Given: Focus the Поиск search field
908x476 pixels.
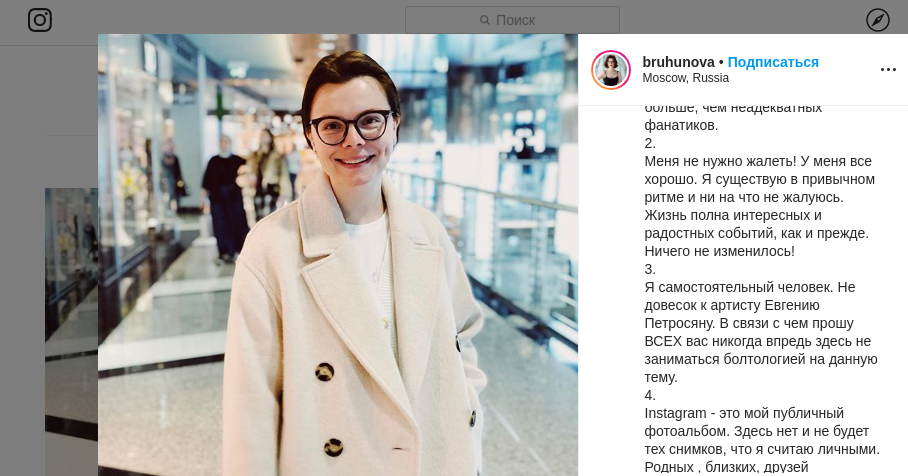Looking at the screenshot, I should click(x=512, y=20).
